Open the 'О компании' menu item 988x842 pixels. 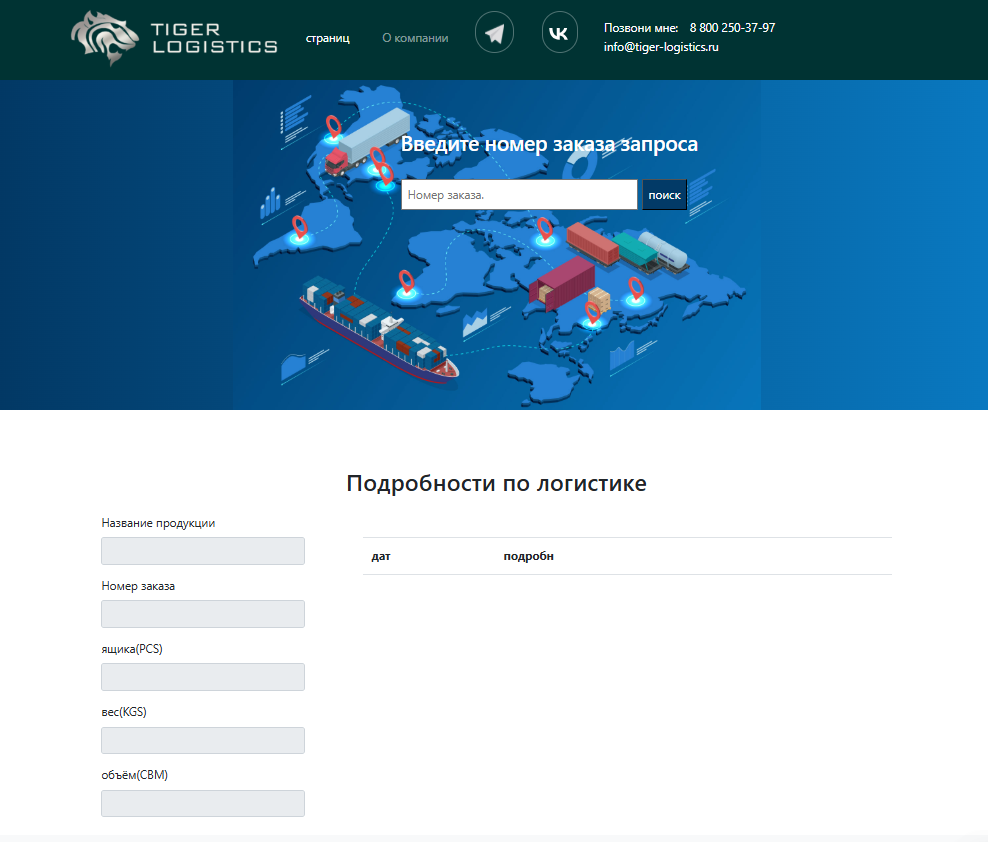(x=415, y=38)
